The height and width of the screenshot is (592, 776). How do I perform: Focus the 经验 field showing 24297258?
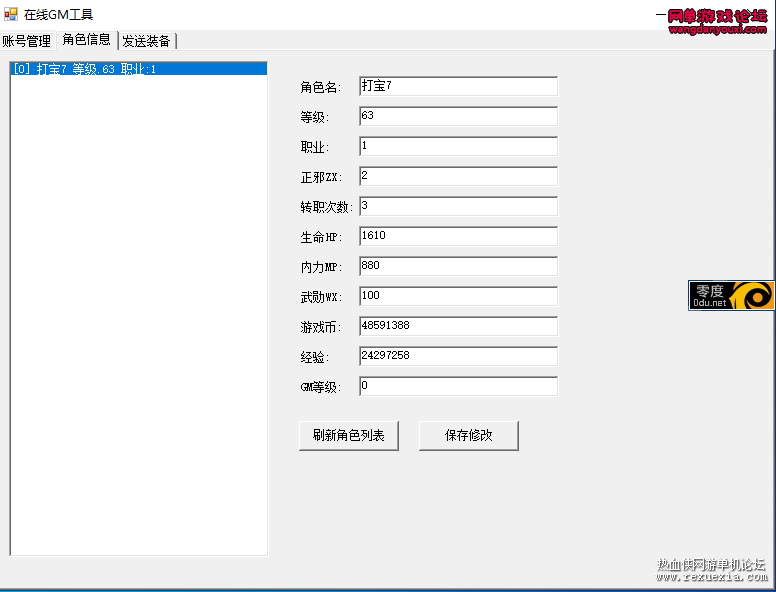click(x=458, y=356)
